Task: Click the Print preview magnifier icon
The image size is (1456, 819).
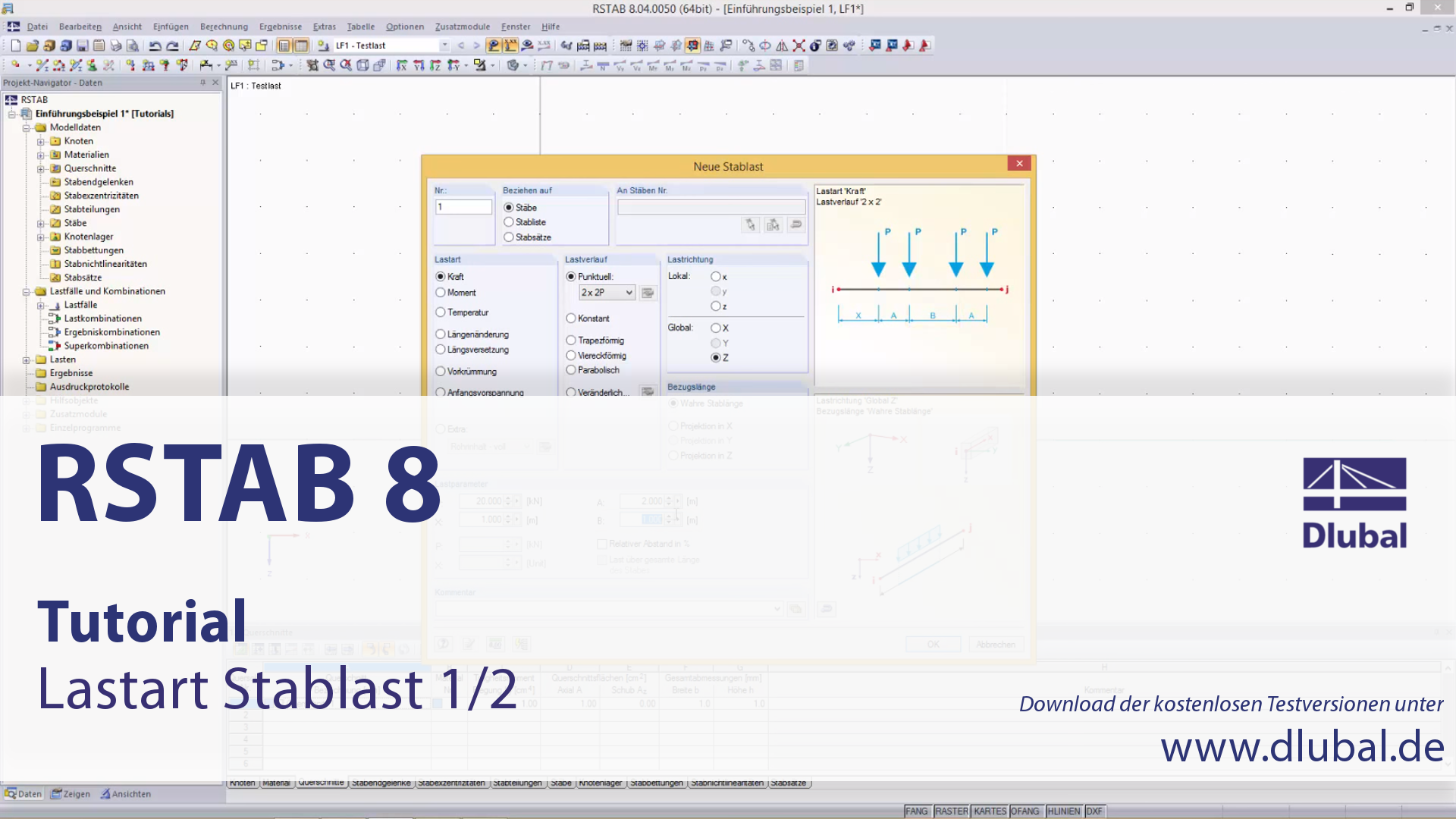Action: pos(133,45)
